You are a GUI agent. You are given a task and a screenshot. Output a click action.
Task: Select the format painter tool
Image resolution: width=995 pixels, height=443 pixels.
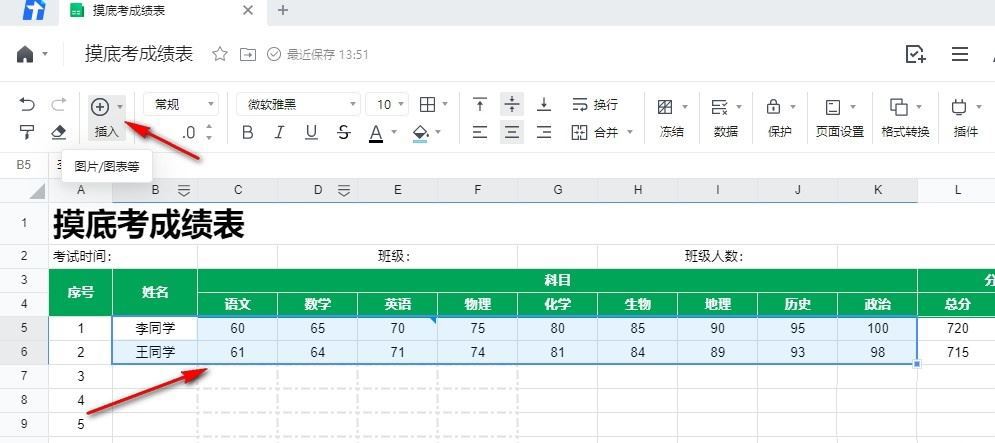[27, 132]
